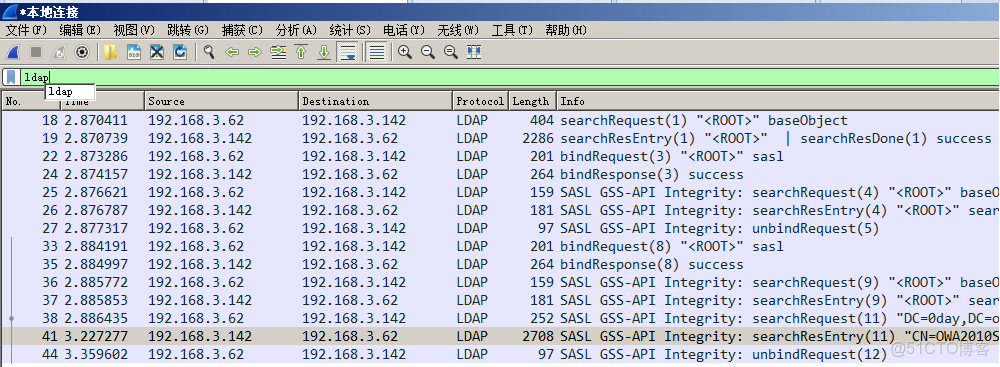Select packet 35 bindResponse(8) success
Image resolution: width=1000 pixels, height=367 pixels.
click(500, 264)
